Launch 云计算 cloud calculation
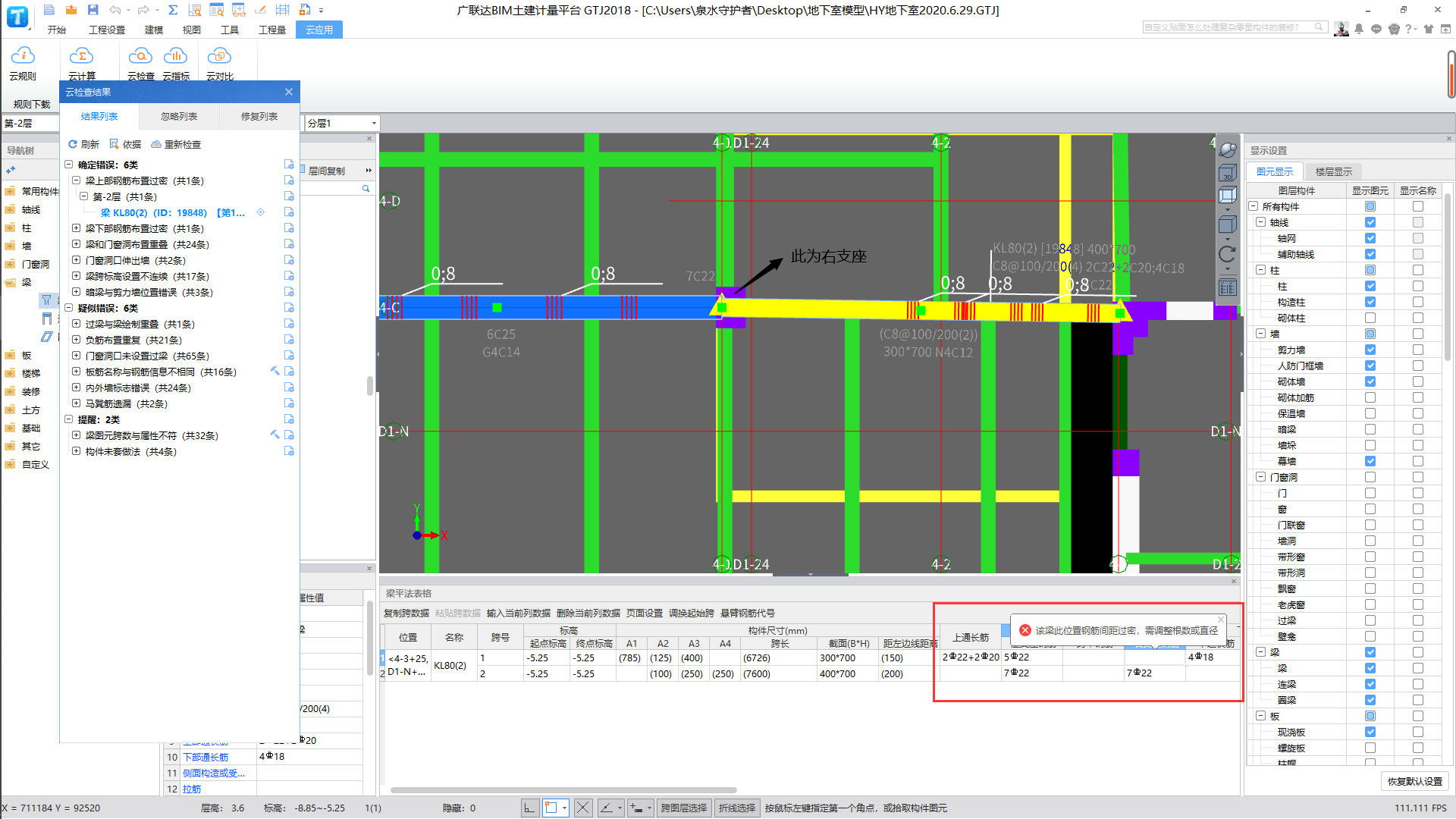 pos(81,64)
